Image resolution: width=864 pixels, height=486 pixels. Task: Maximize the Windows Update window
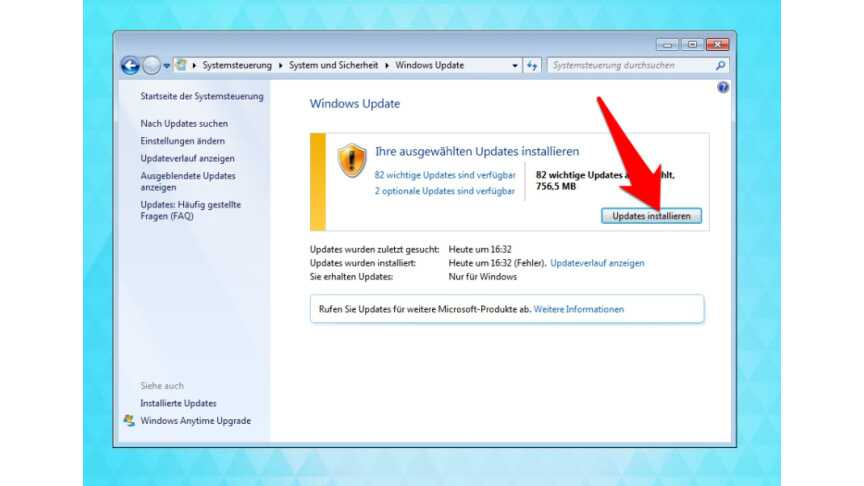click(x=692, y=45)
